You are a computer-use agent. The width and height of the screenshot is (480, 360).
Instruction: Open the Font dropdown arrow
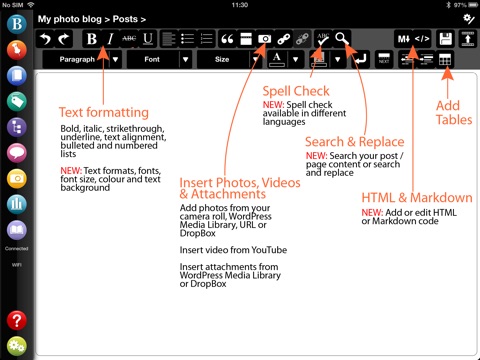[186, 60]
